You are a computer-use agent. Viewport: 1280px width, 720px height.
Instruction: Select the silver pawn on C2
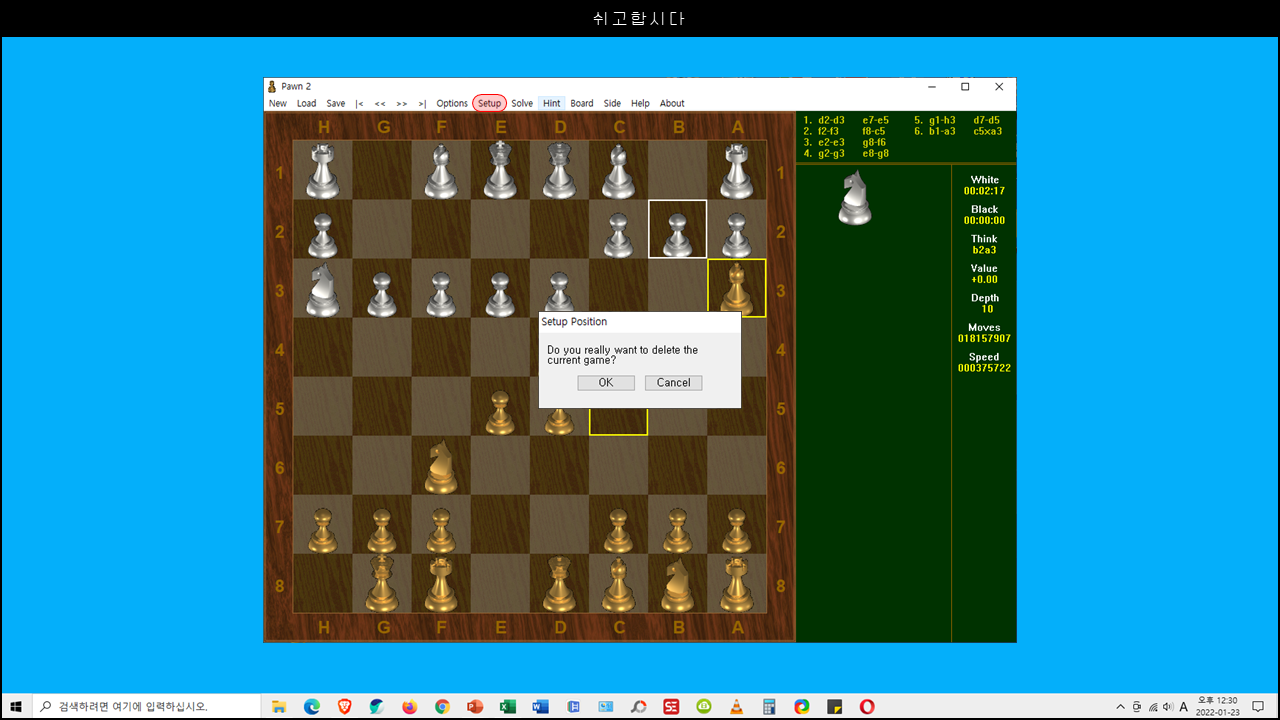click(618, 235)
